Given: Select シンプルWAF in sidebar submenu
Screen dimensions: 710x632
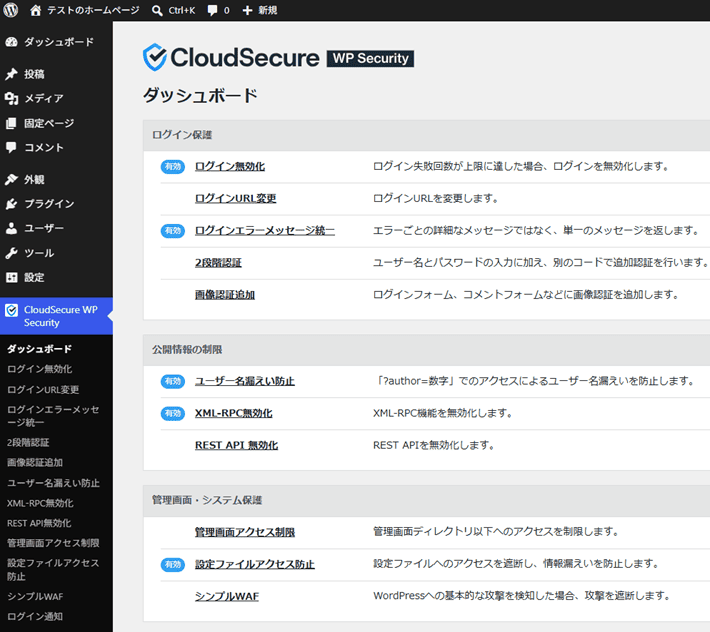Looking at the screenshot, I should tap(35, 596).
